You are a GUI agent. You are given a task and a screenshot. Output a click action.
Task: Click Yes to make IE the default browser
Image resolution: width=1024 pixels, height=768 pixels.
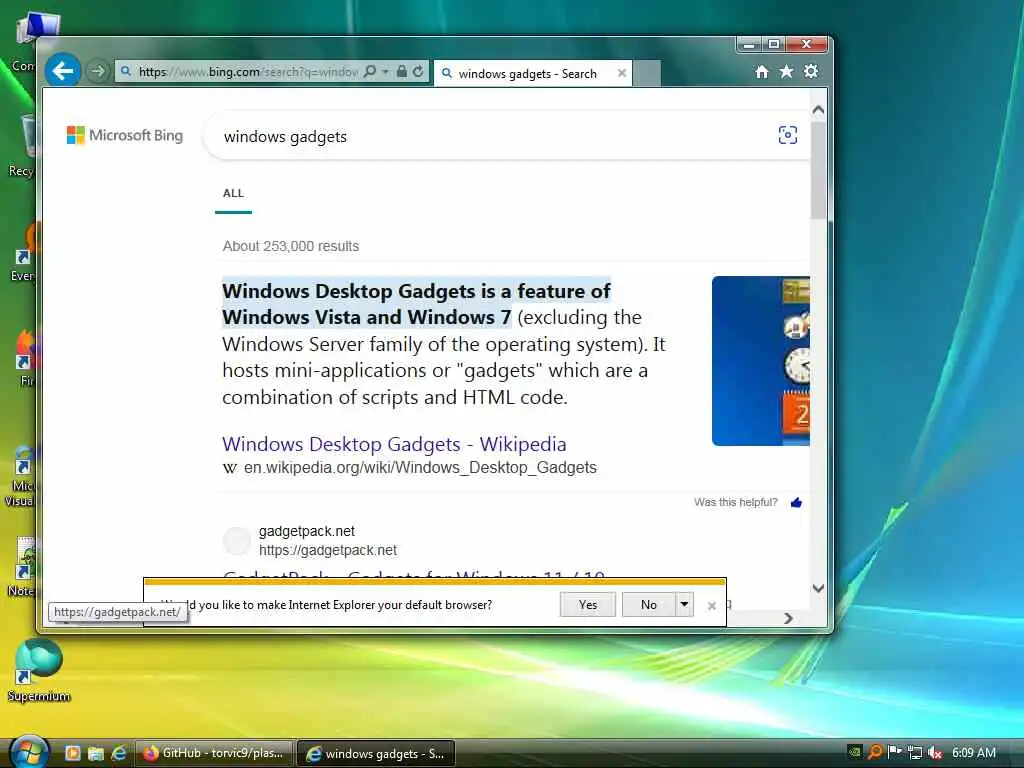pyautogui.click(x=587, y=605)
